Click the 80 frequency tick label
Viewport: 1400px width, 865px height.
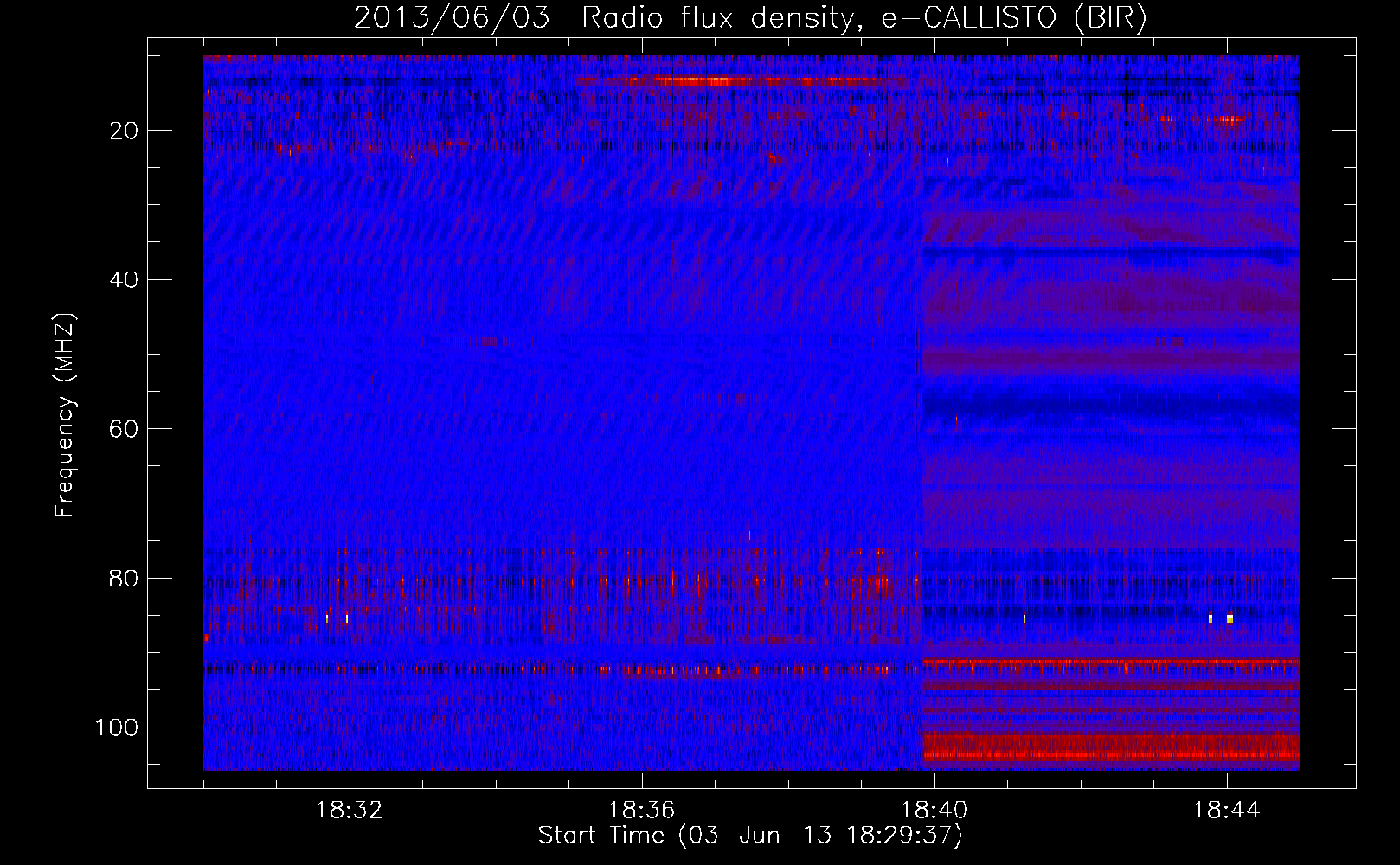click(x=125, y=579)
